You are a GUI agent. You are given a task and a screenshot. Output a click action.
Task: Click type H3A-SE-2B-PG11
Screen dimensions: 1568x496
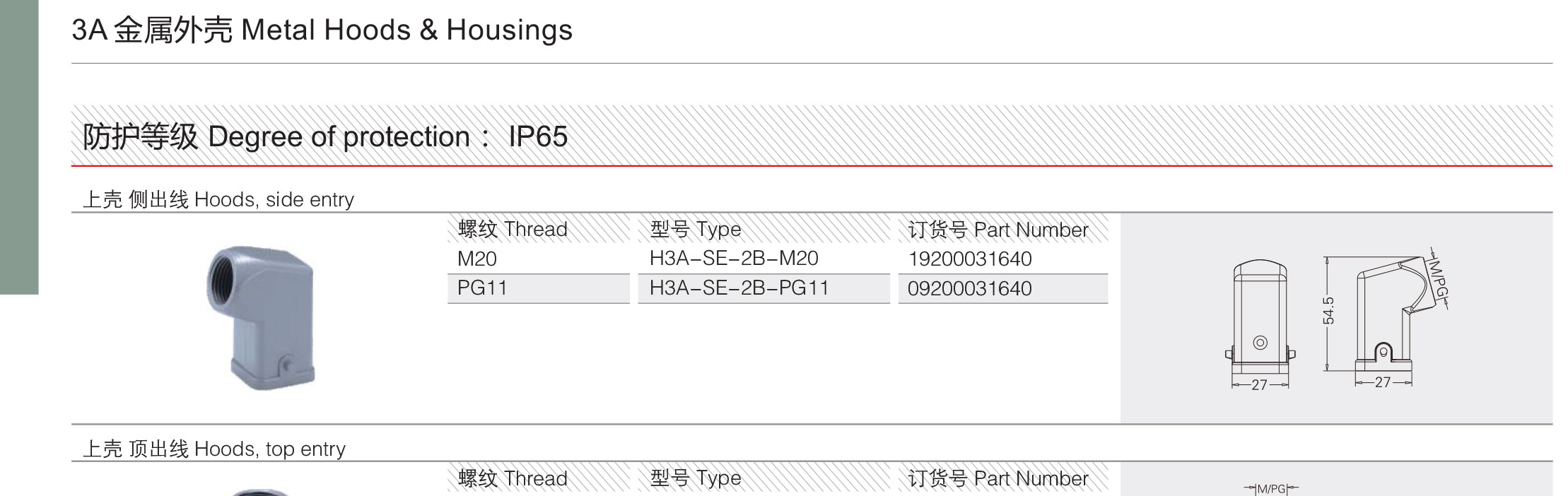click(x=739, y=288)
